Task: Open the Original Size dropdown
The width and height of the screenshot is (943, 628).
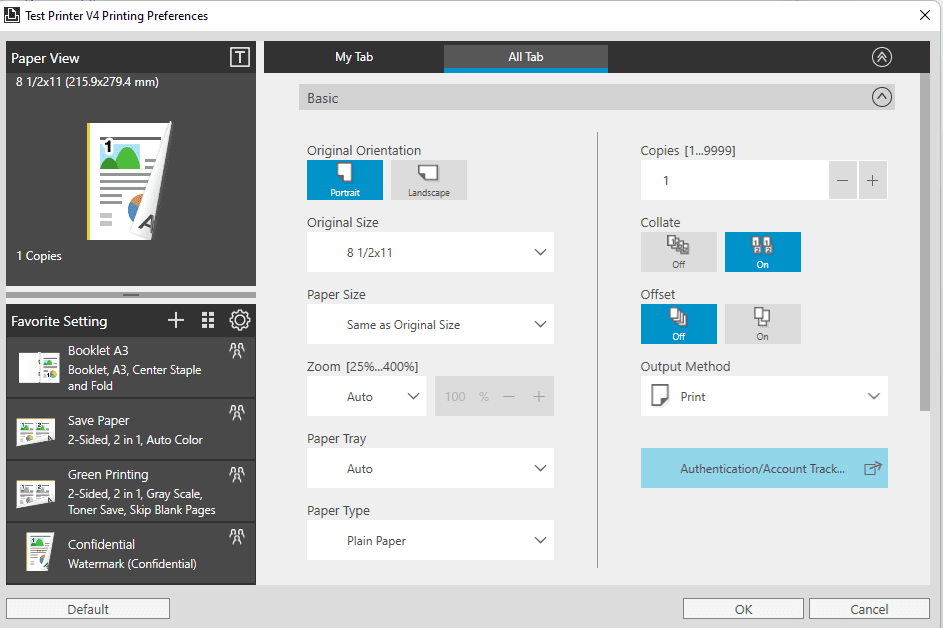Action: [x=430, y=252]
